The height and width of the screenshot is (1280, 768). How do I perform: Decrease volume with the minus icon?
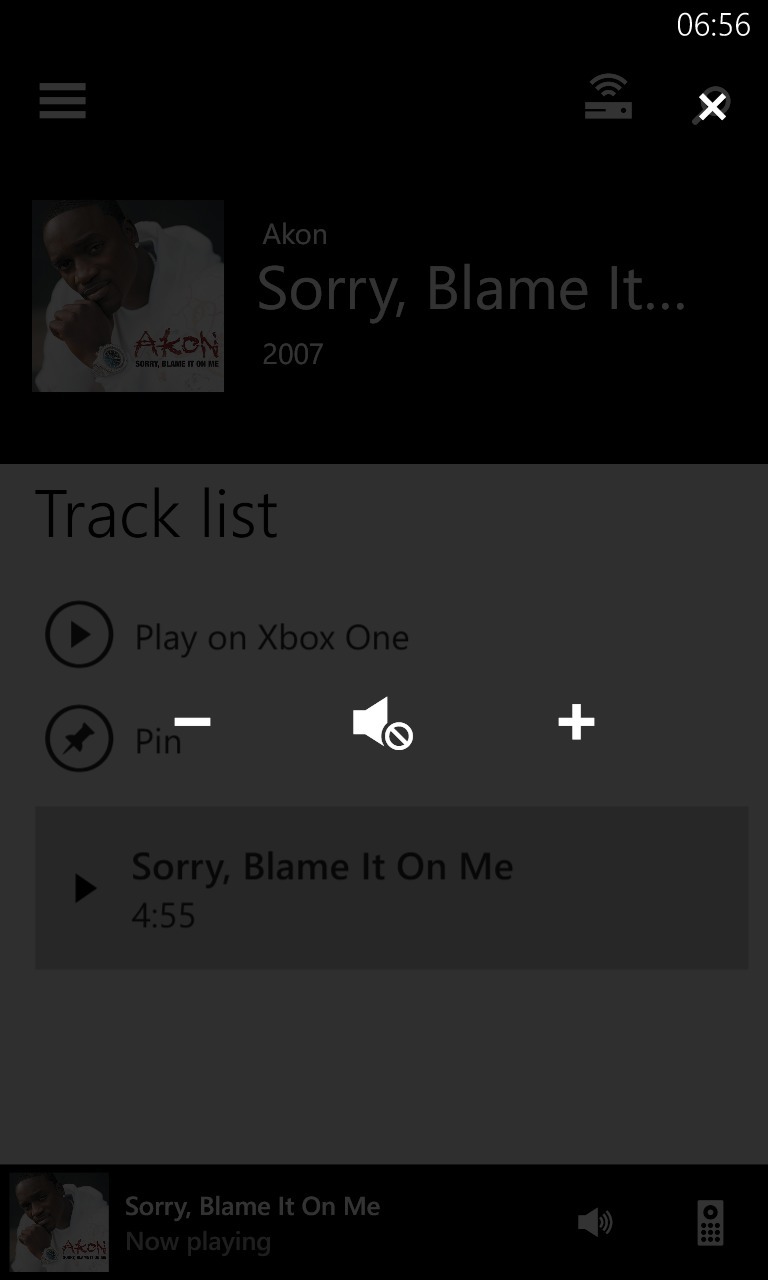[192, 721]
